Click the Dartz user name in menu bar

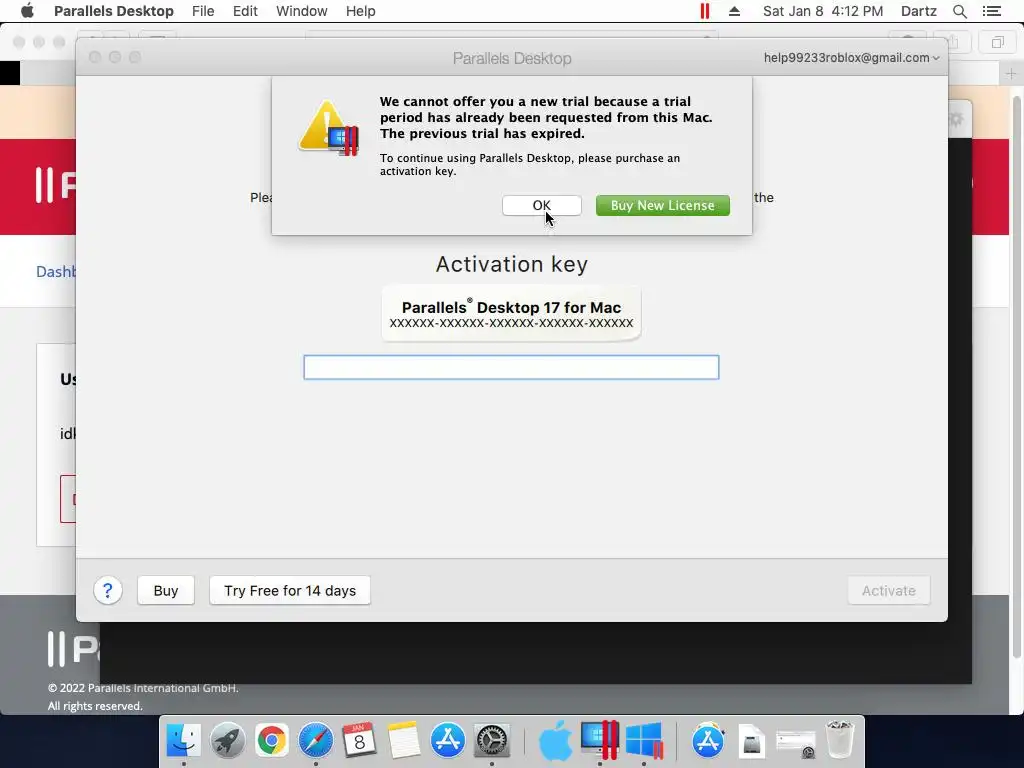click(918, 11)
